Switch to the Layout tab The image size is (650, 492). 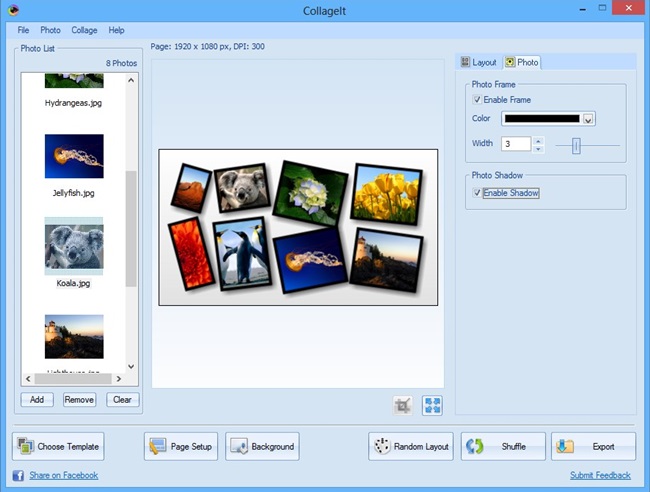(x=479, y=62)
